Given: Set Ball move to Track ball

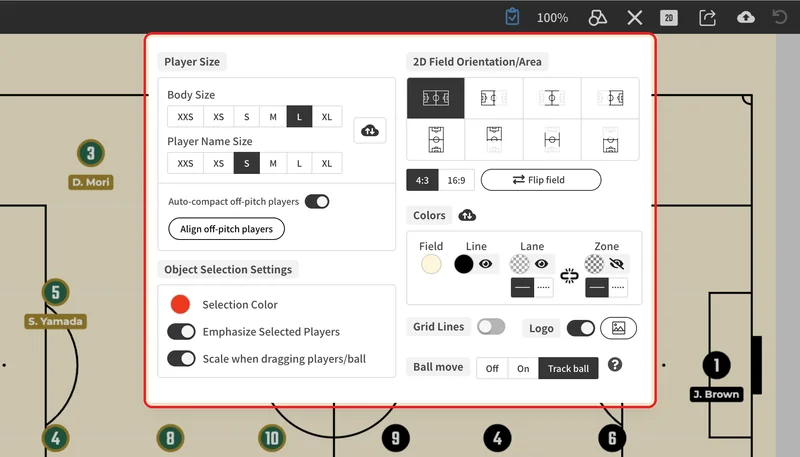Looking at the screenshot, I should [568, 368].
